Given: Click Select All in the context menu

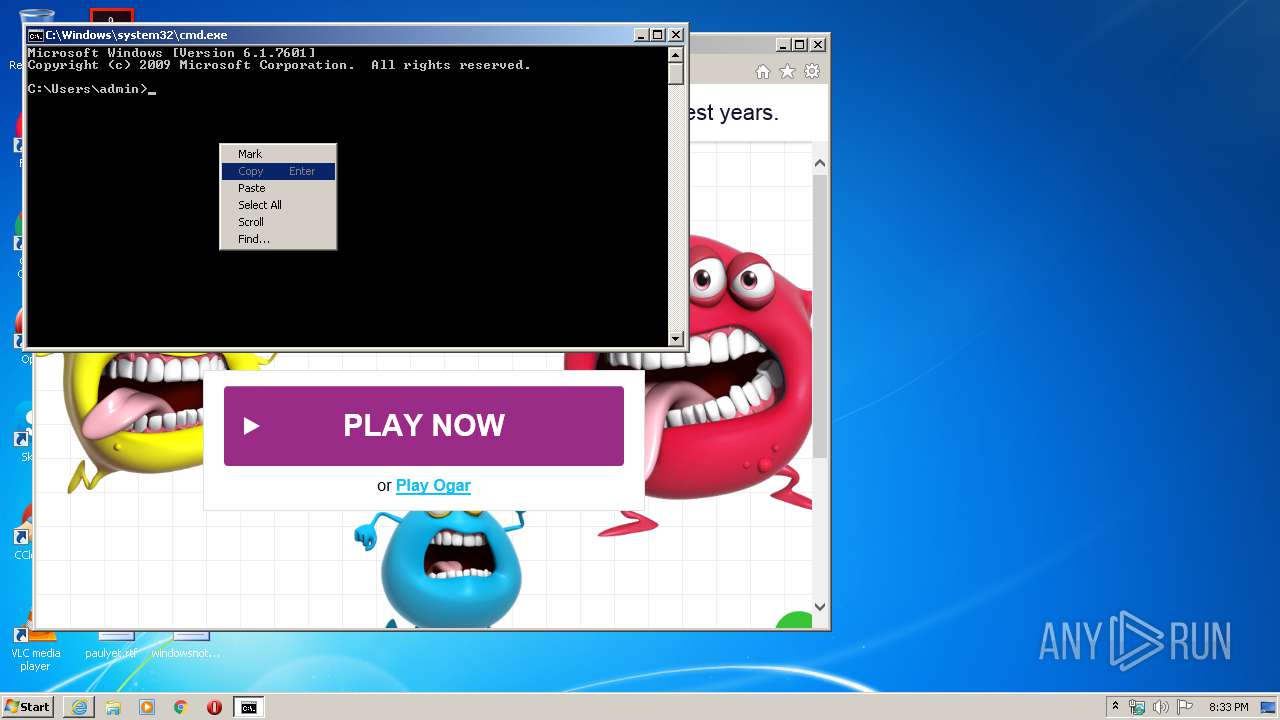Looking at the screenshot, I should (x=278, y=205).
